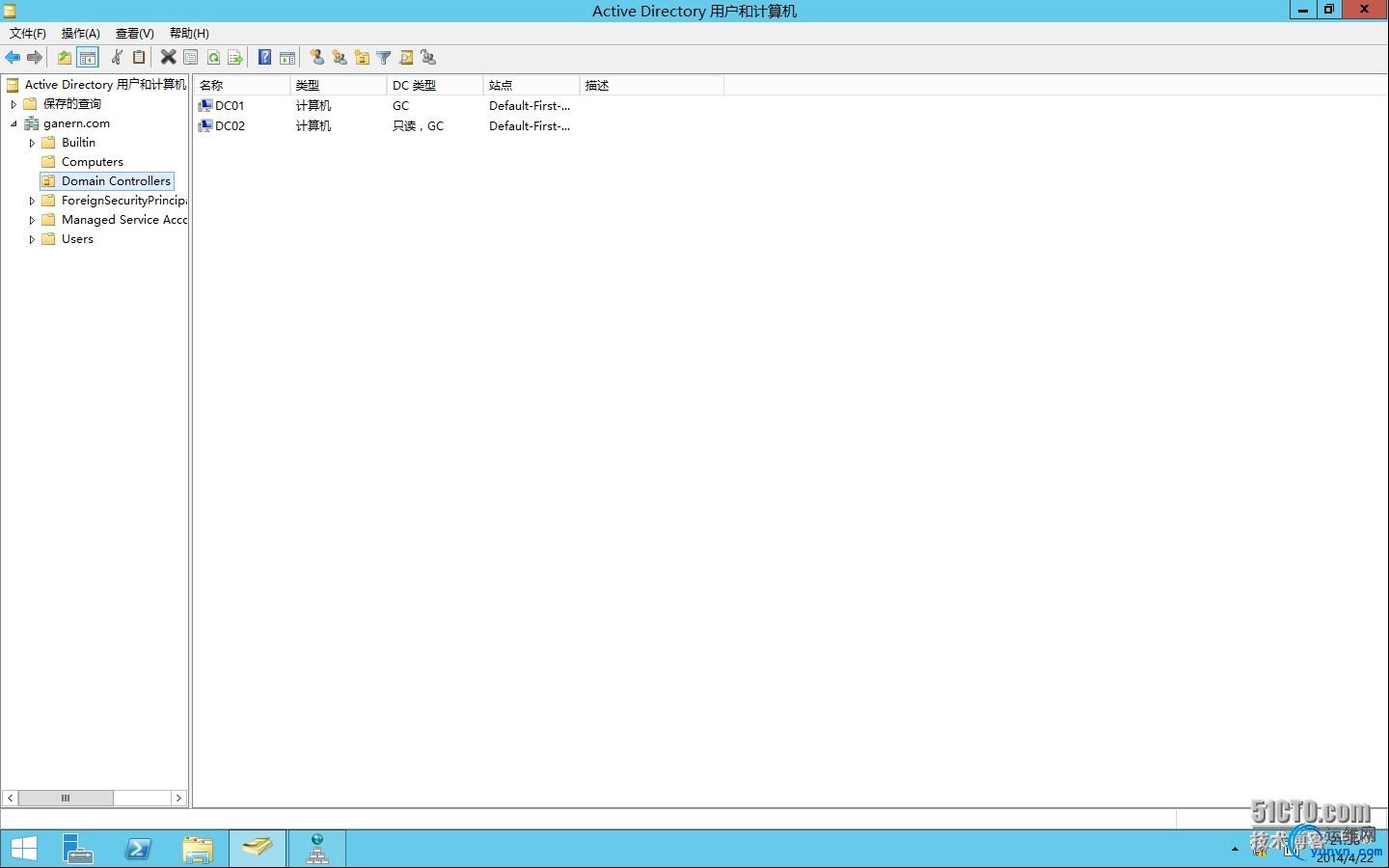Toggle show/hide action pane icon
Viewport: 1389px width, 868px height.
(286, 58)
